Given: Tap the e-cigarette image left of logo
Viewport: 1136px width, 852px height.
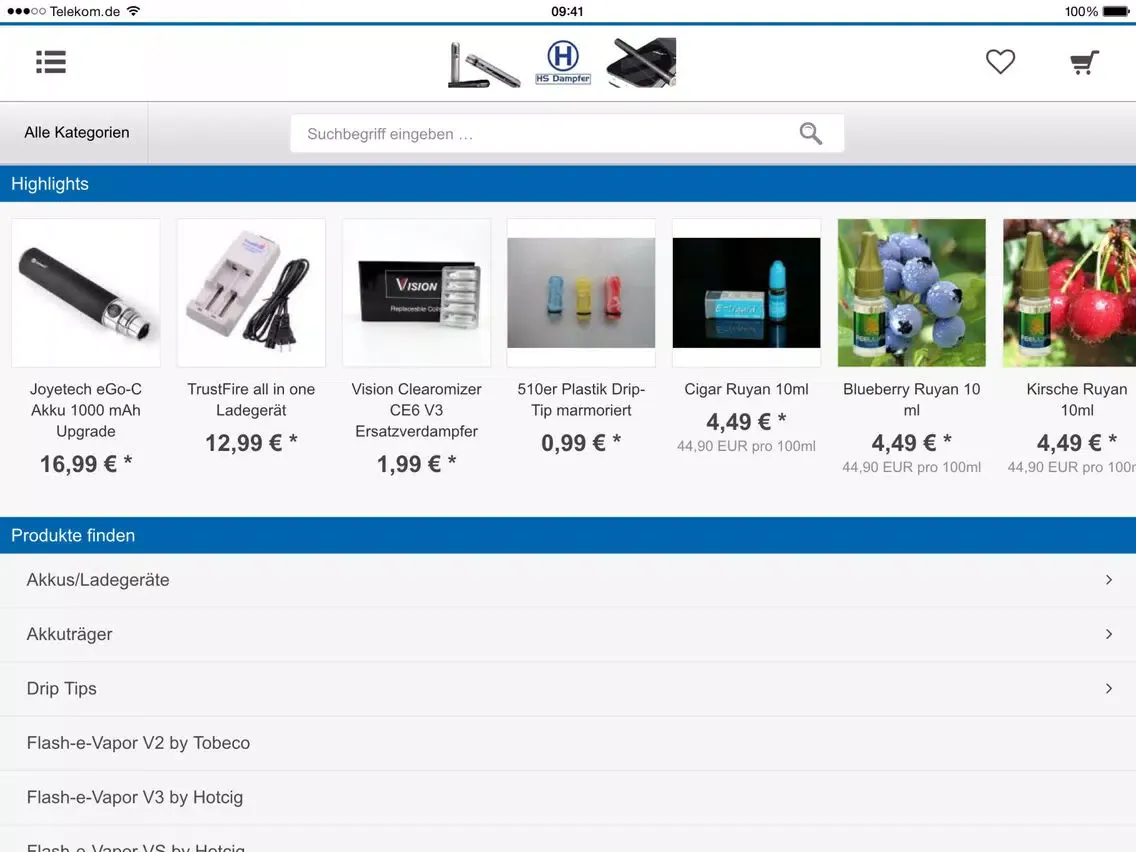Looking at the screenshot, I should (x=483, y=64).
